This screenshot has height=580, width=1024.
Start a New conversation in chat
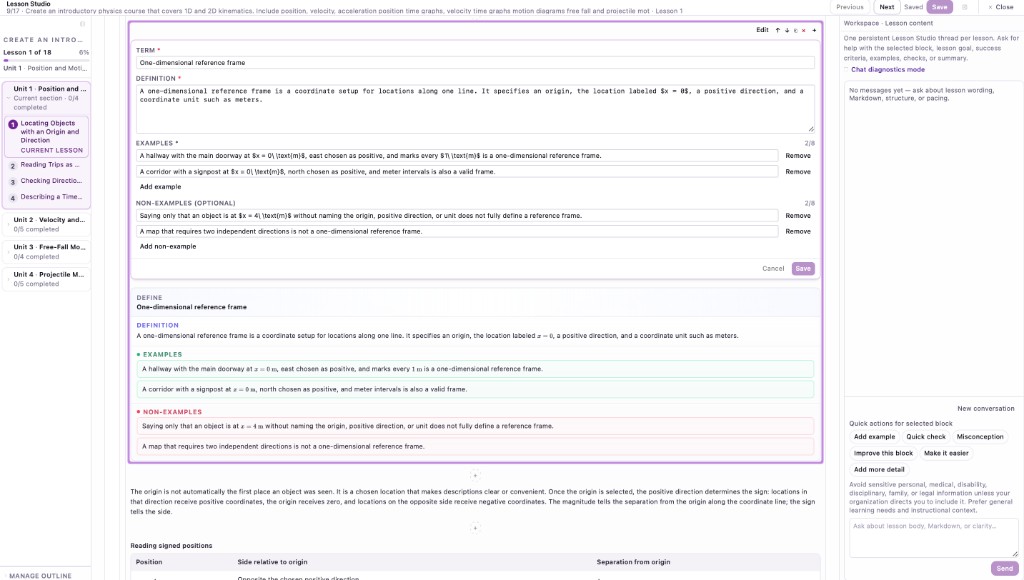click(x=985, y=408)
